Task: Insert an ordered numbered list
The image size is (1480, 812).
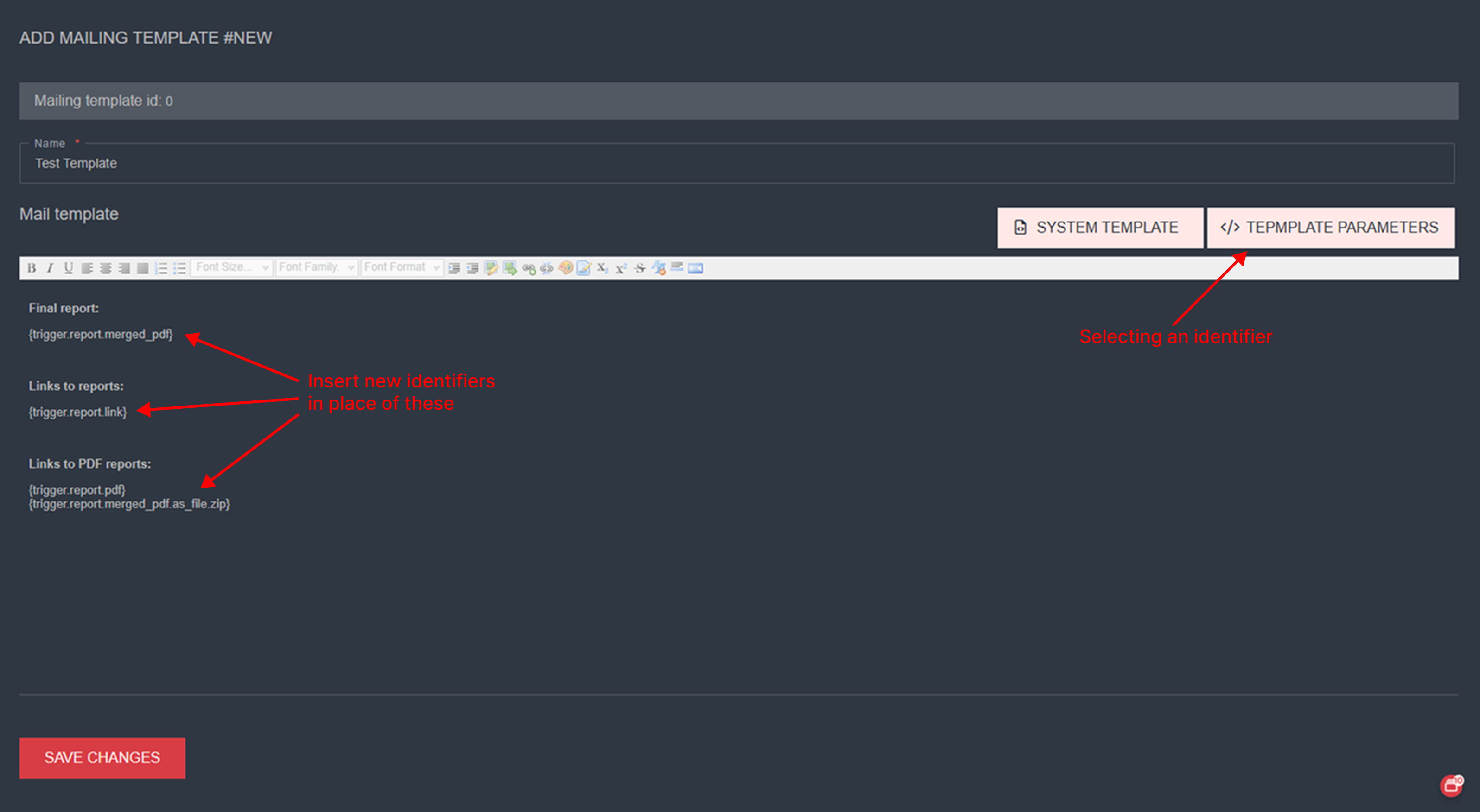Action: point(161,268)
